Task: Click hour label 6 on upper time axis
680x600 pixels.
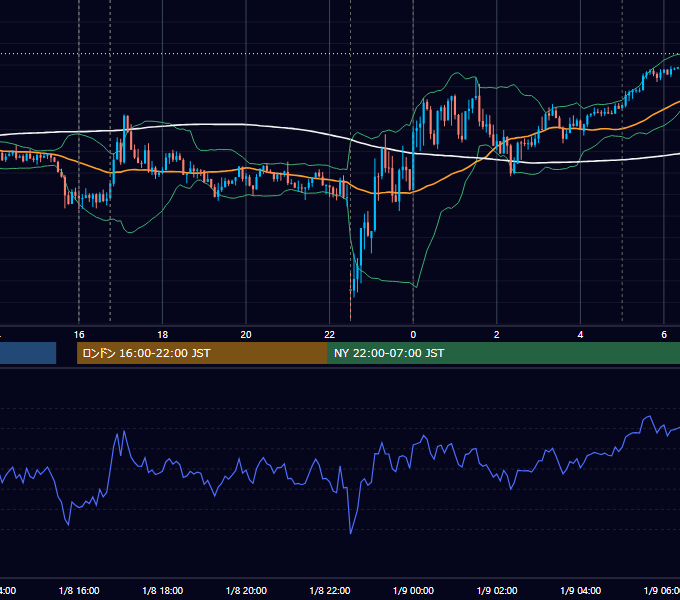Action: [664, 335]
